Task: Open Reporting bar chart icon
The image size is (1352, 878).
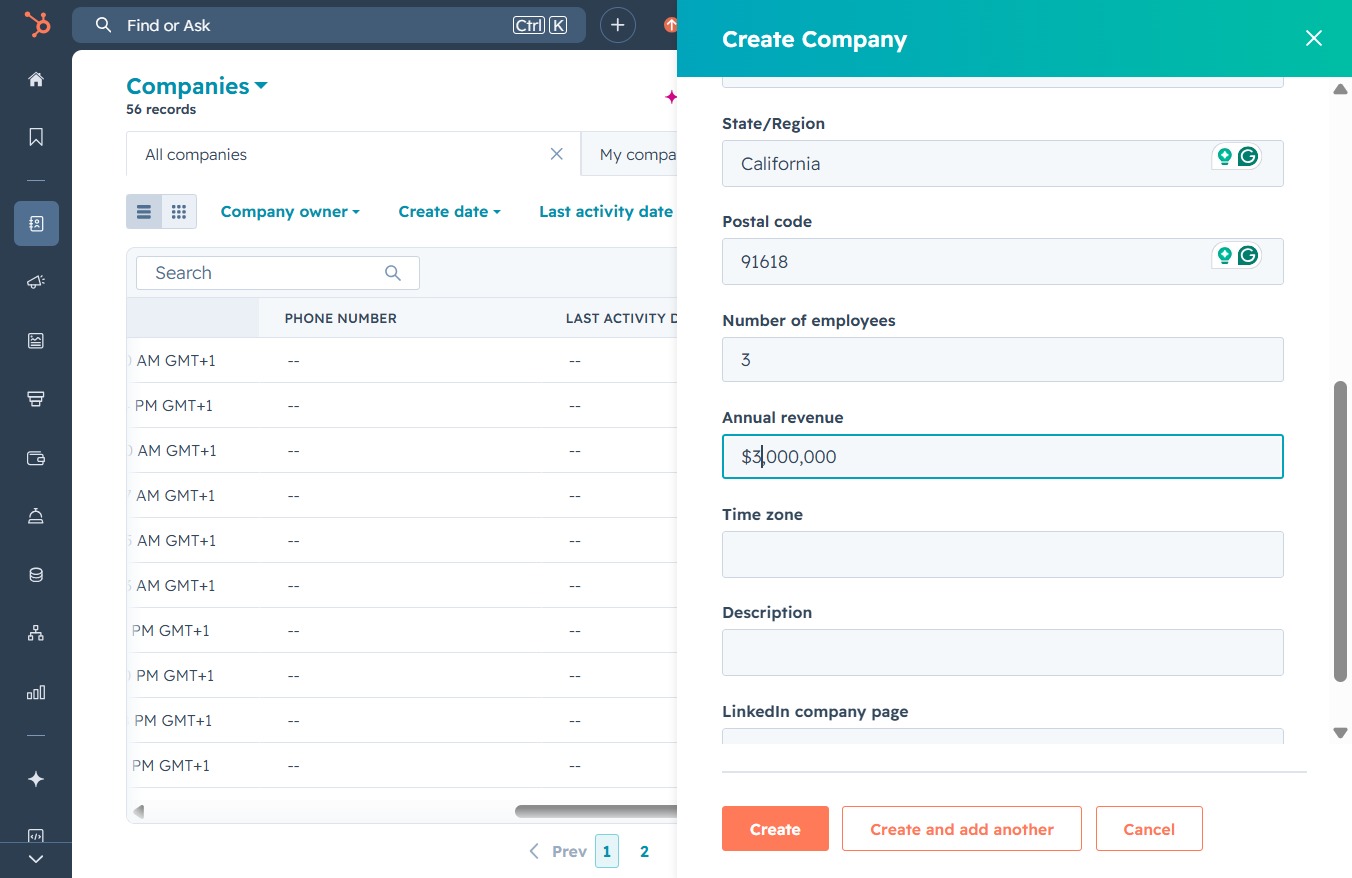Action: pyautogui.click(x=36, y=692)
